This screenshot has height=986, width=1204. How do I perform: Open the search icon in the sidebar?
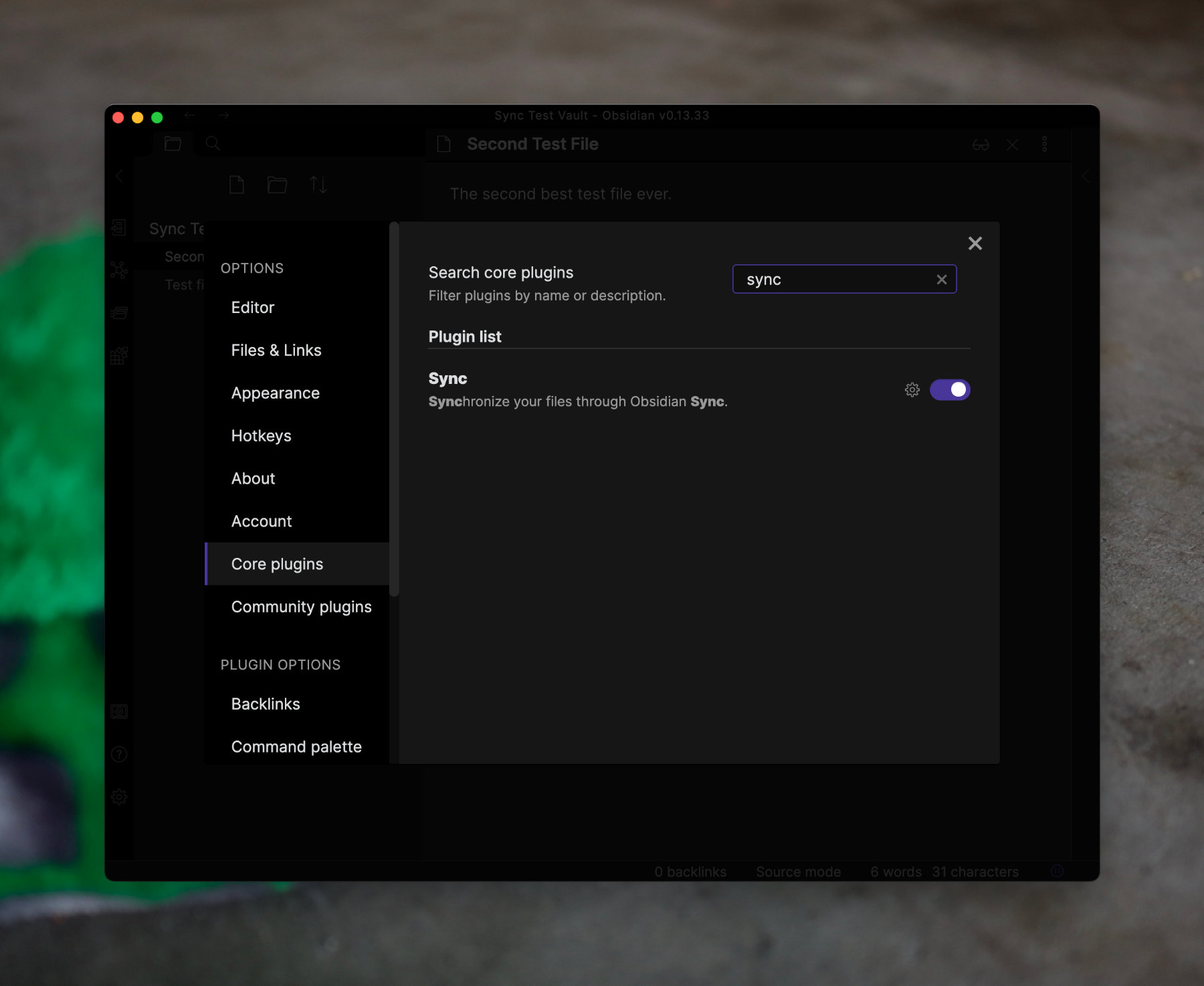[213, 142]
